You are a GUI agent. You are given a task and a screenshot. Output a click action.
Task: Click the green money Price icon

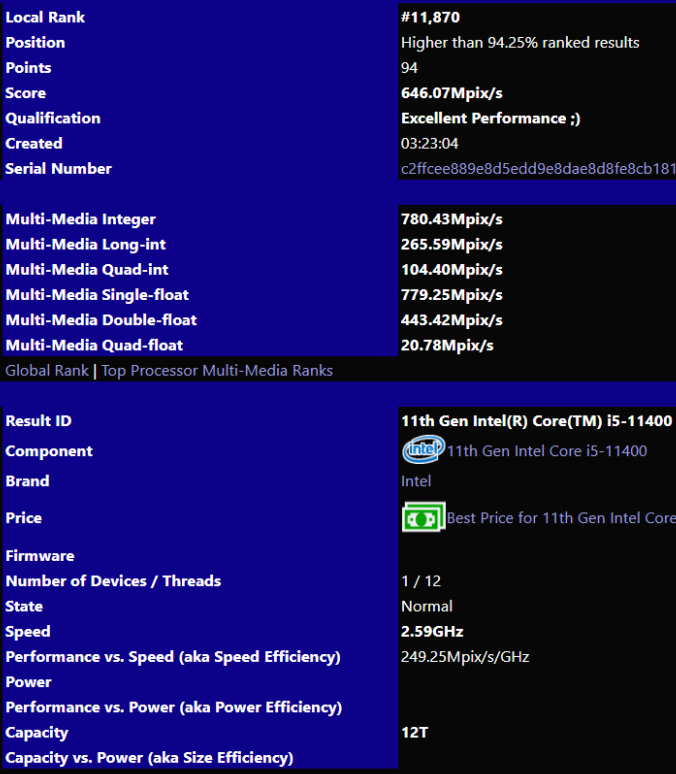424,517
